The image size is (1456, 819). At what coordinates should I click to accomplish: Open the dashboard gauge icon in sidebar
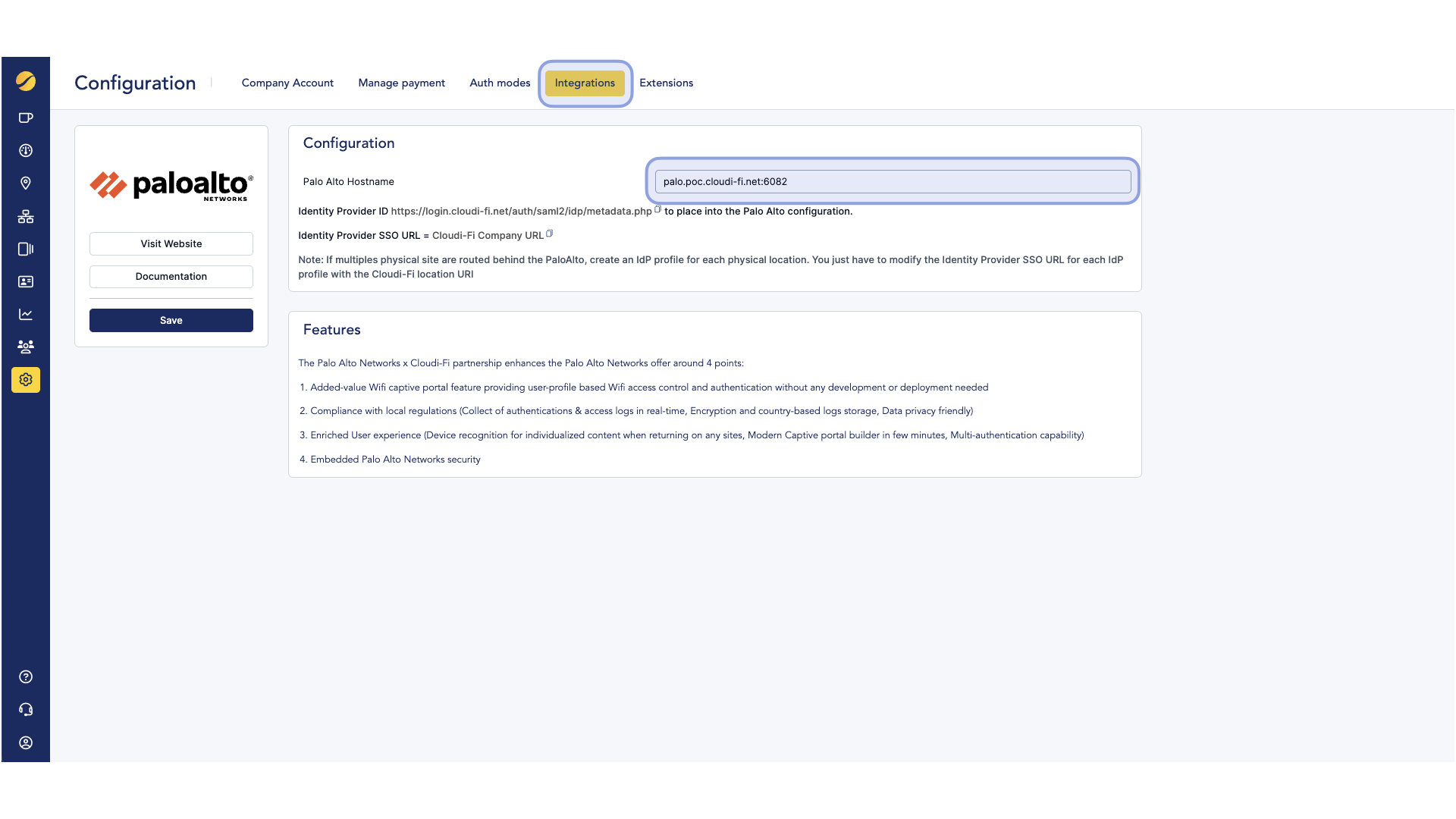26,150
